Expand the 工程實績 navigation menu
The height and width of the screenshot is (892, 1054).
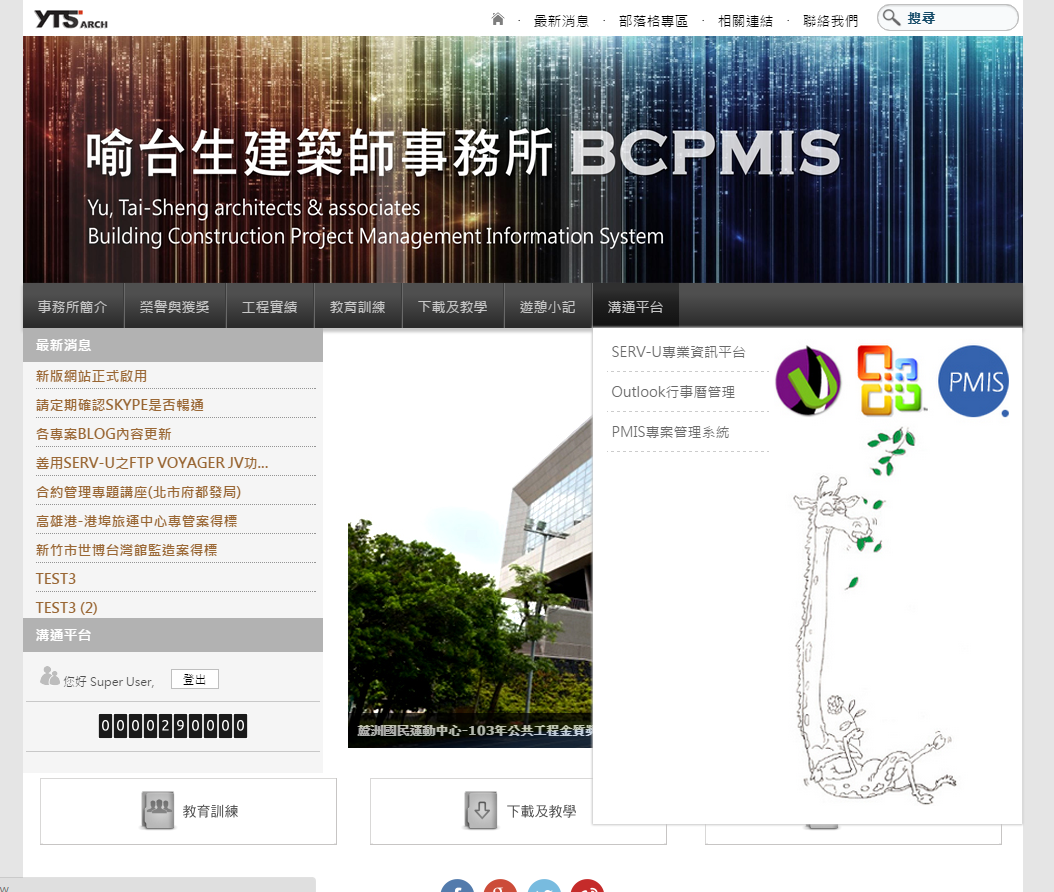pos(269,307)
